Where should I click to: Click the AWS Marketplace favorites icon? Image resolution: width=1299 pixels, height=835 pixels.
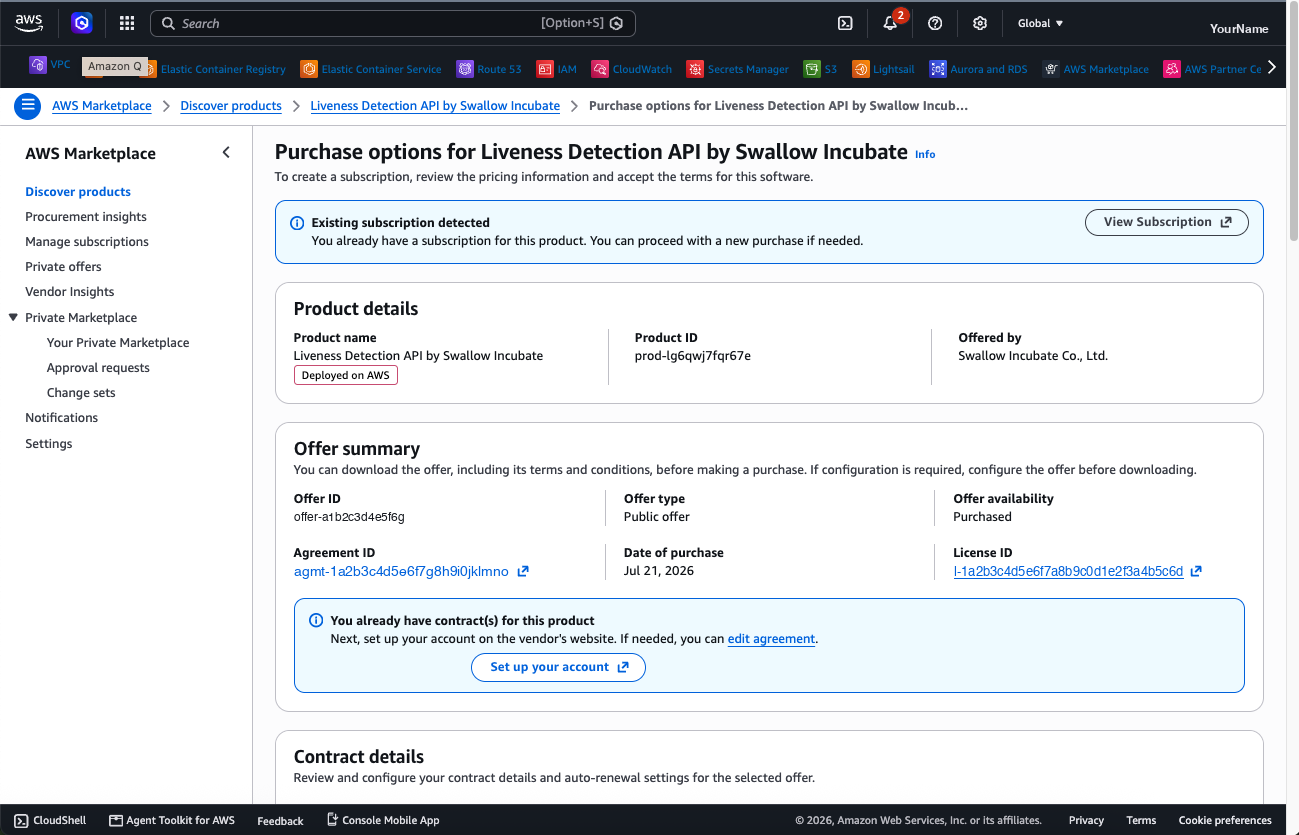[x=1051, y=69]
